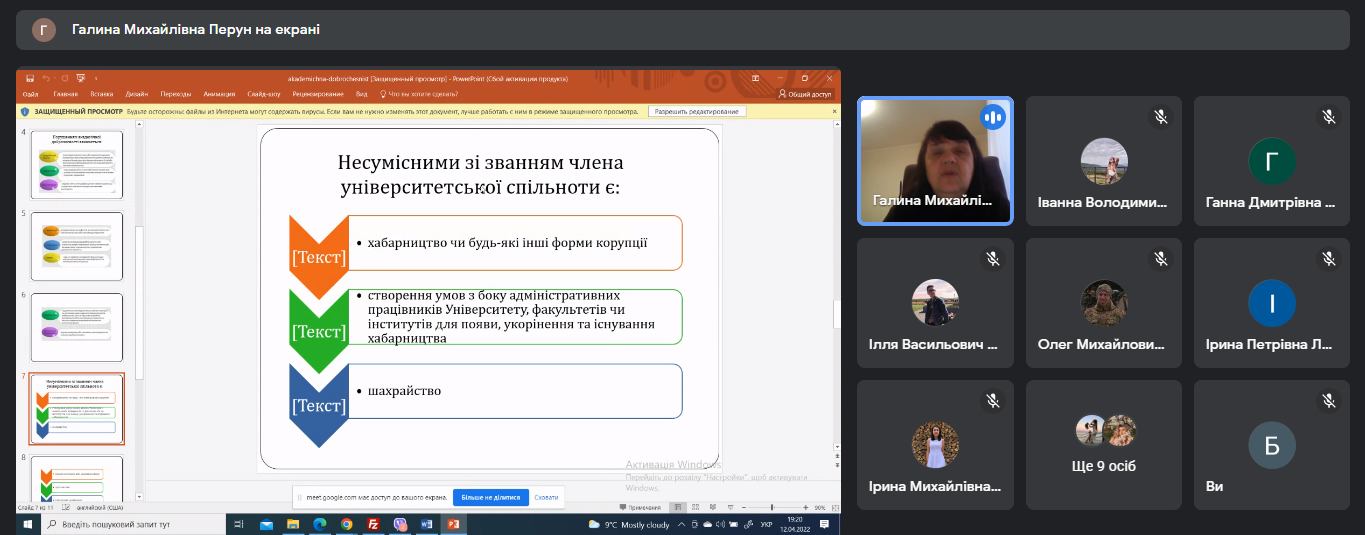The height and width of the screenshot is (535, 1365).
Task: Click the Галина Михайлівна video tile
Action: click(x=935, y=160)
